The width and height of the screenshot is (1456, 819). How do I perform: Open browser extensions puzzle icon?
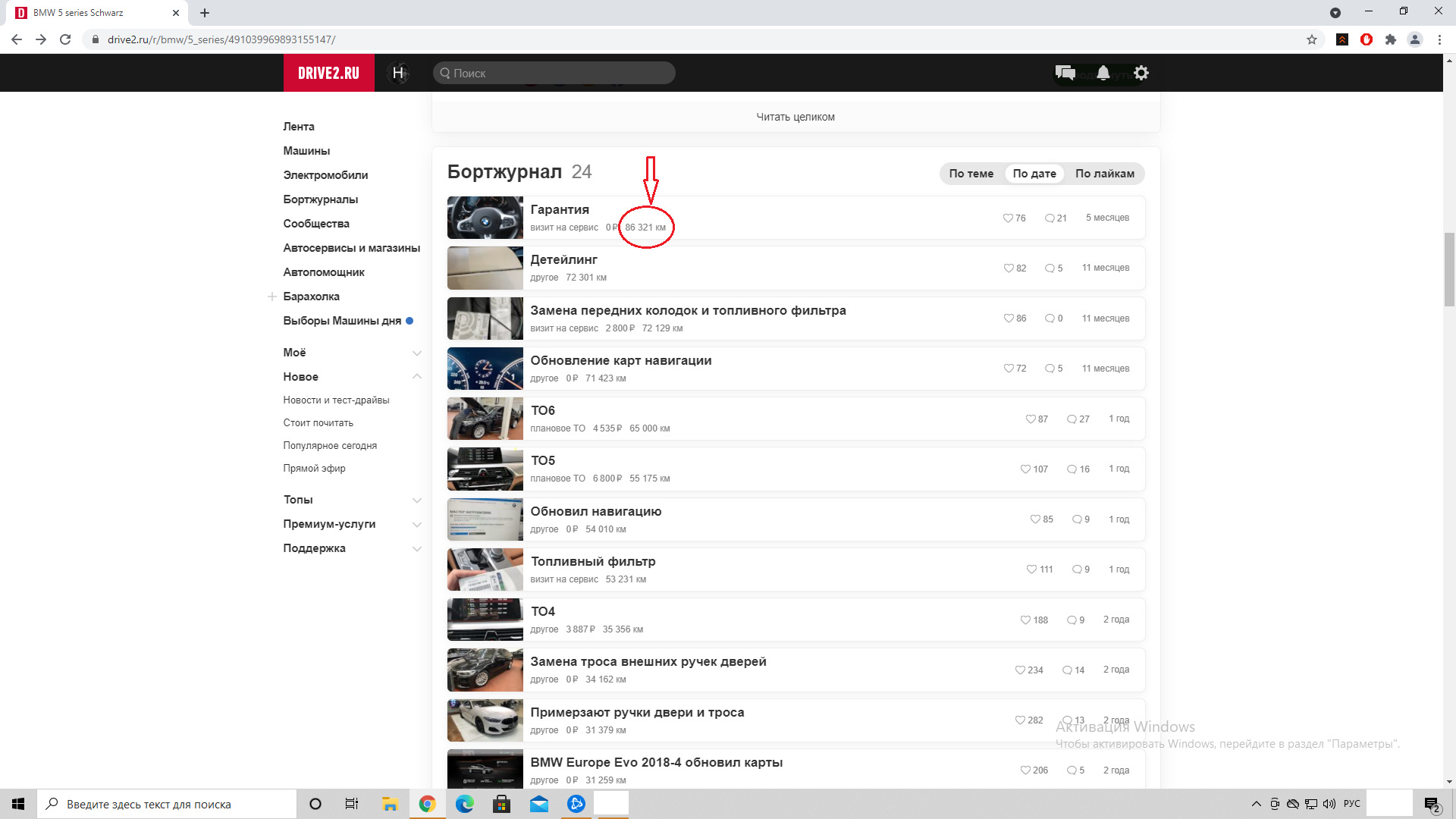click(x=1391, y=39)
